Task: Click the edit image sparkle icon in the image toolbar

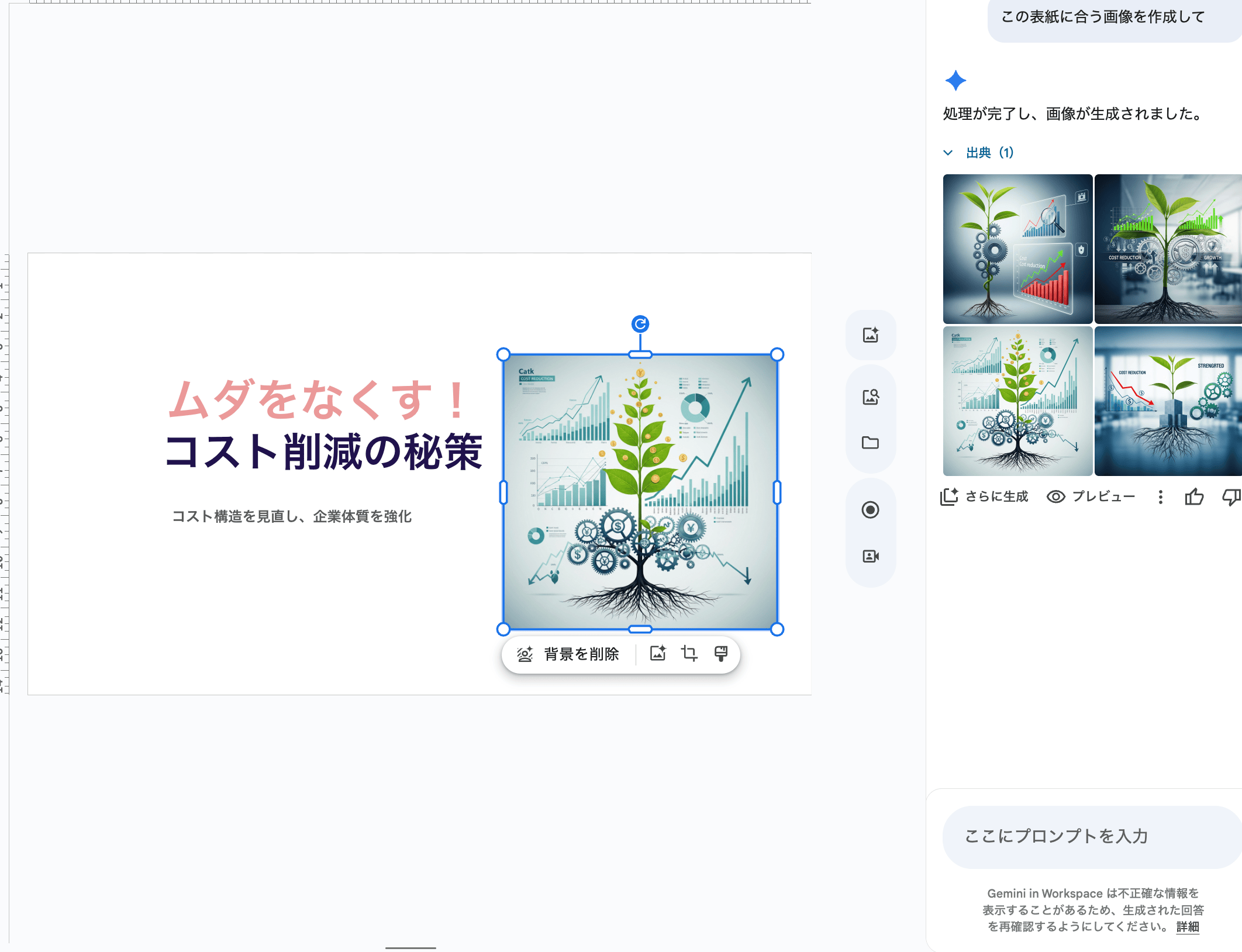Action: click(x=658, y=654)
